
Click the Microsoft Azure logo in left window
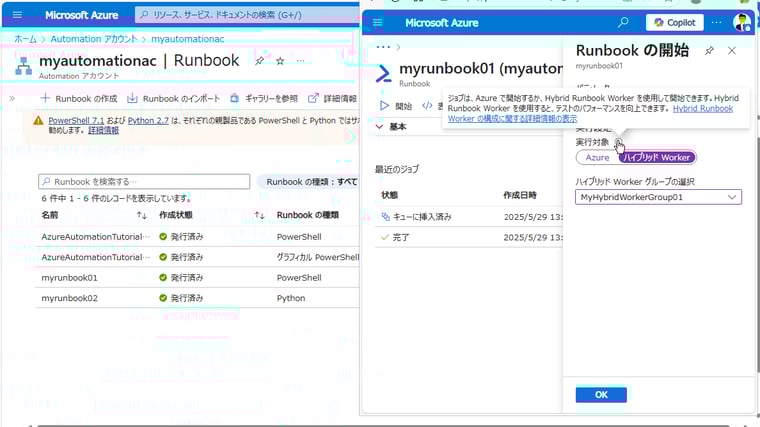[x=81, y=15]
